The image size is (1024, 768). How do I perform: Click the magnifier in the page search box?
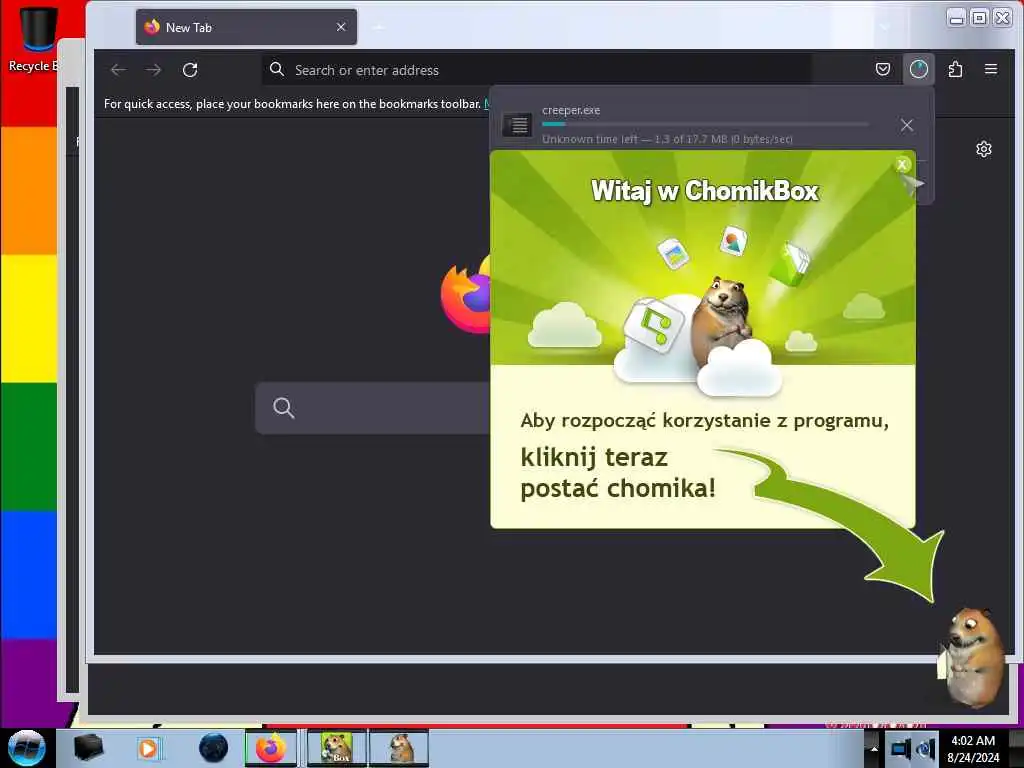[x=283, y=408]
